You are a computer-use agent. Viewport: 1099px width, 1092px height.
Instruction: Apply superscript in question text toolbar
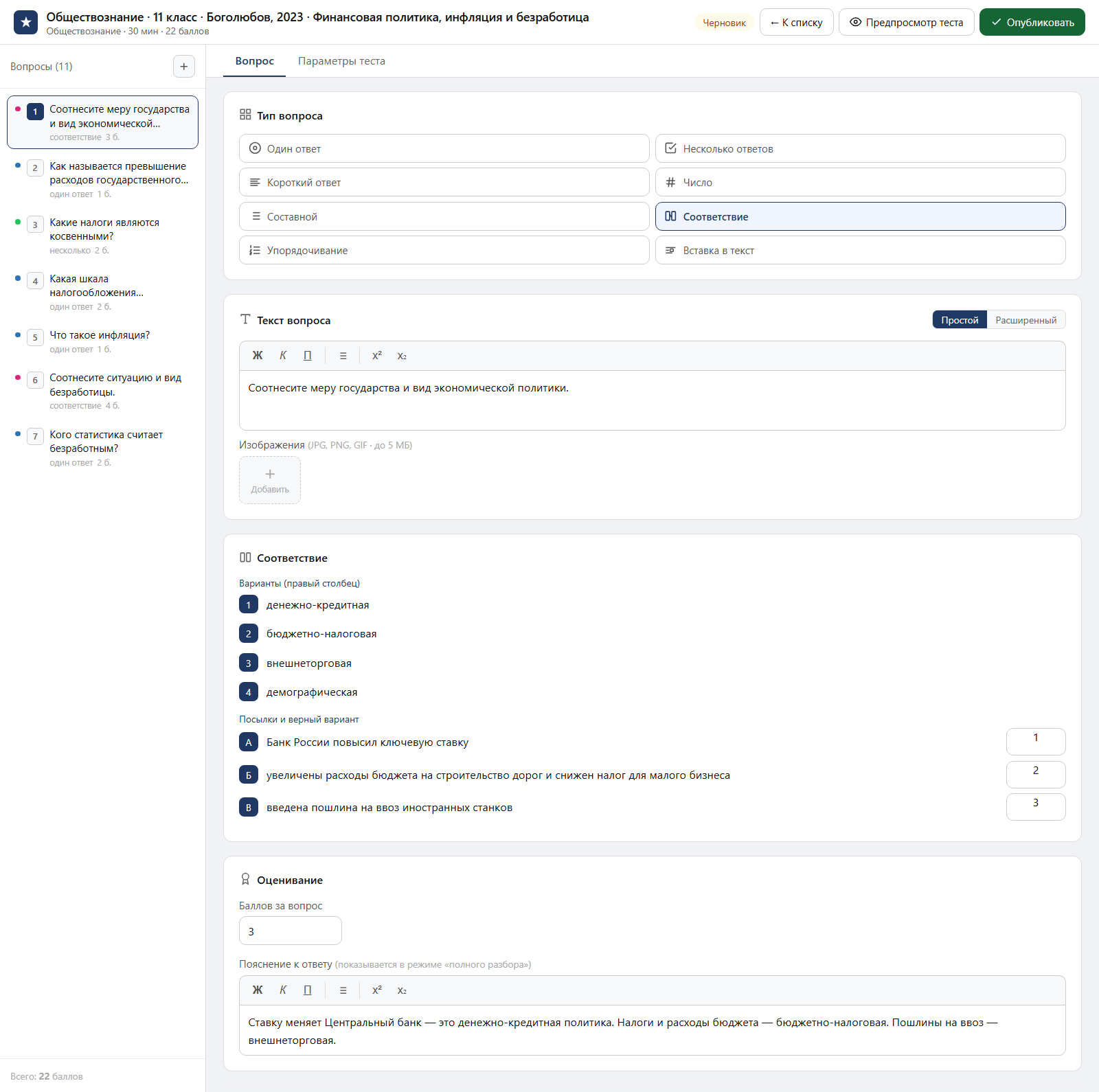(377, 356)
